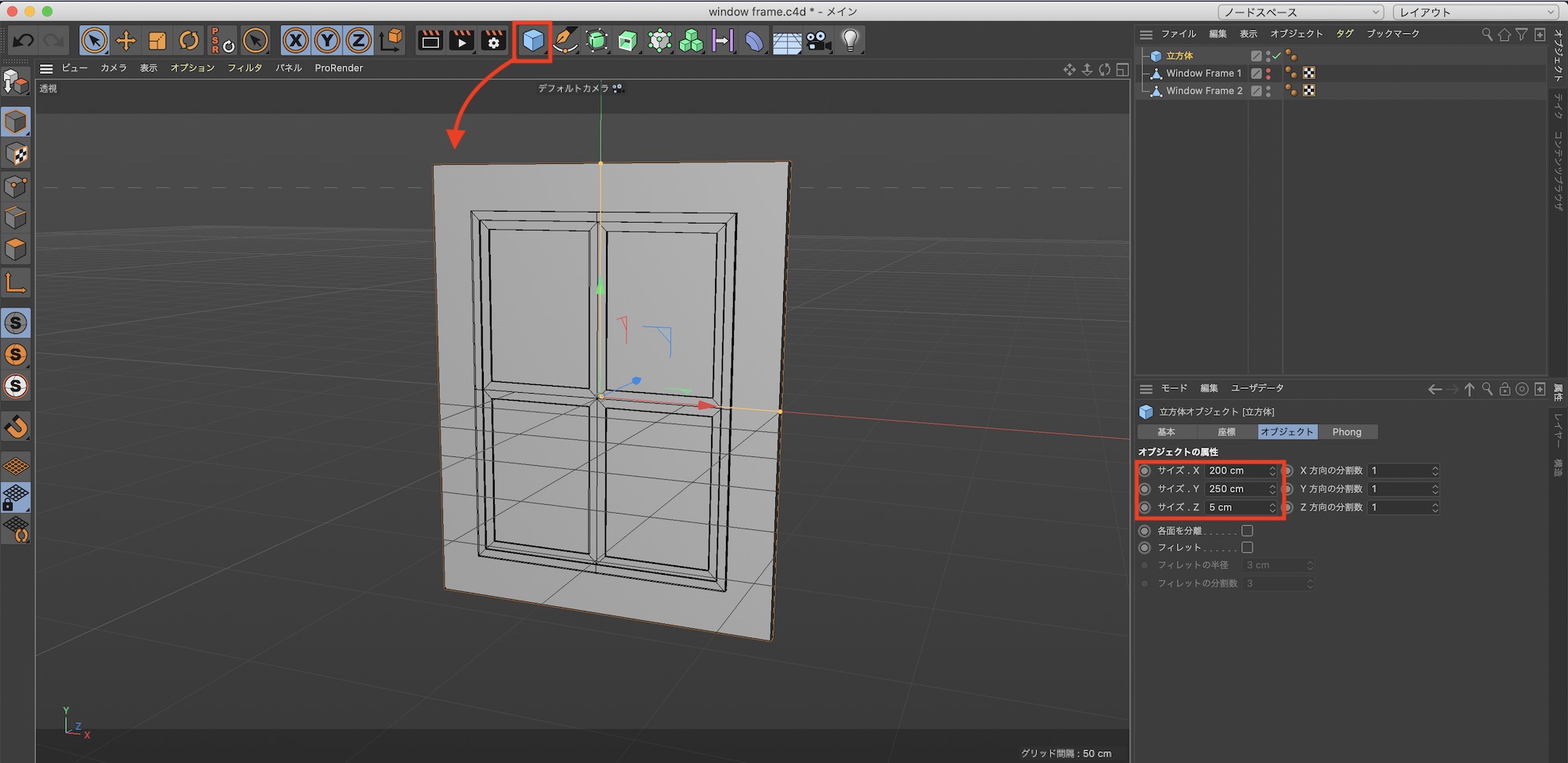Open the レイアウト dropdown
Screen dimensions: 1568x763
[x=1475, y=12]
